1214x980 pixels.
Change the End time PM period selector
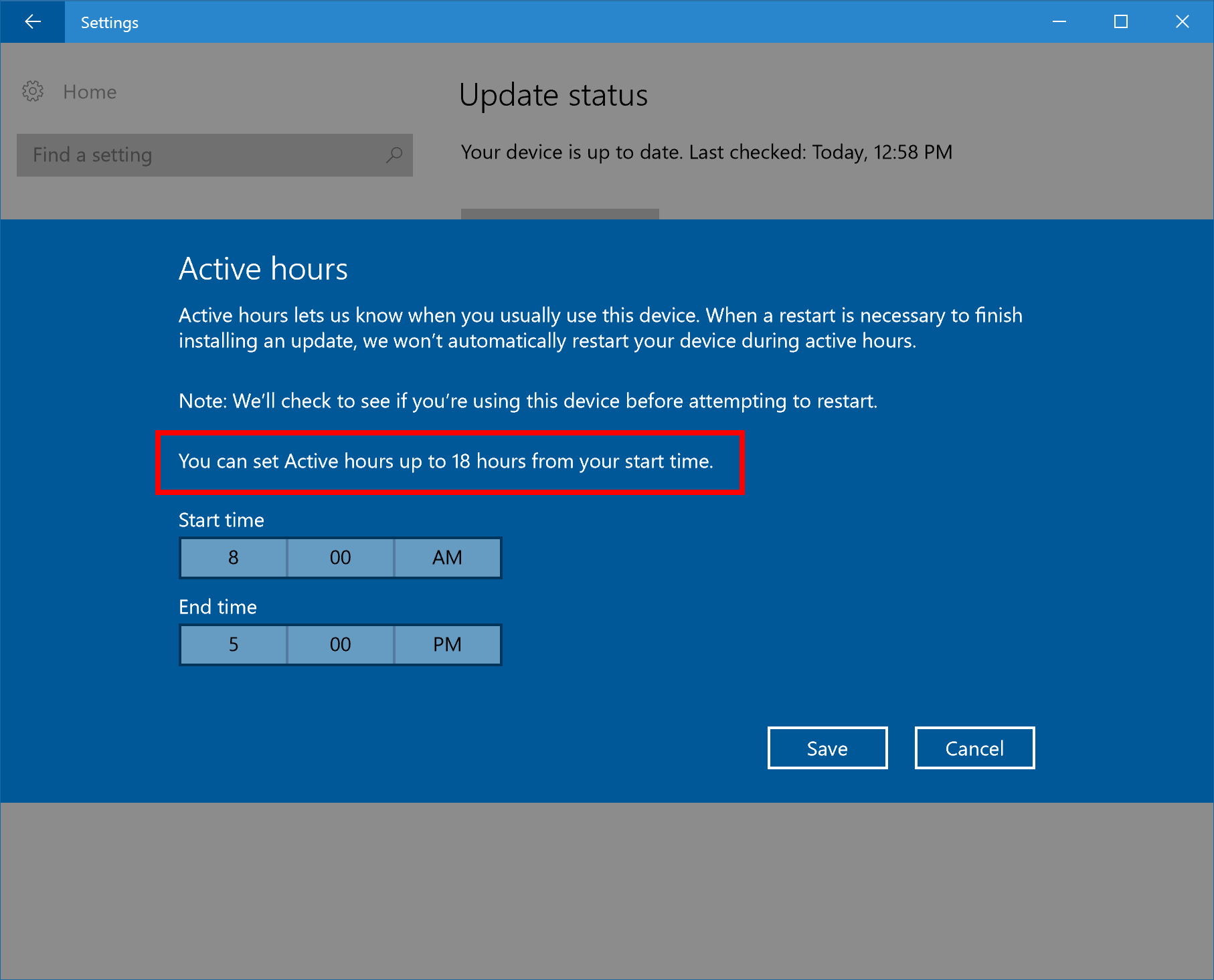447,645
